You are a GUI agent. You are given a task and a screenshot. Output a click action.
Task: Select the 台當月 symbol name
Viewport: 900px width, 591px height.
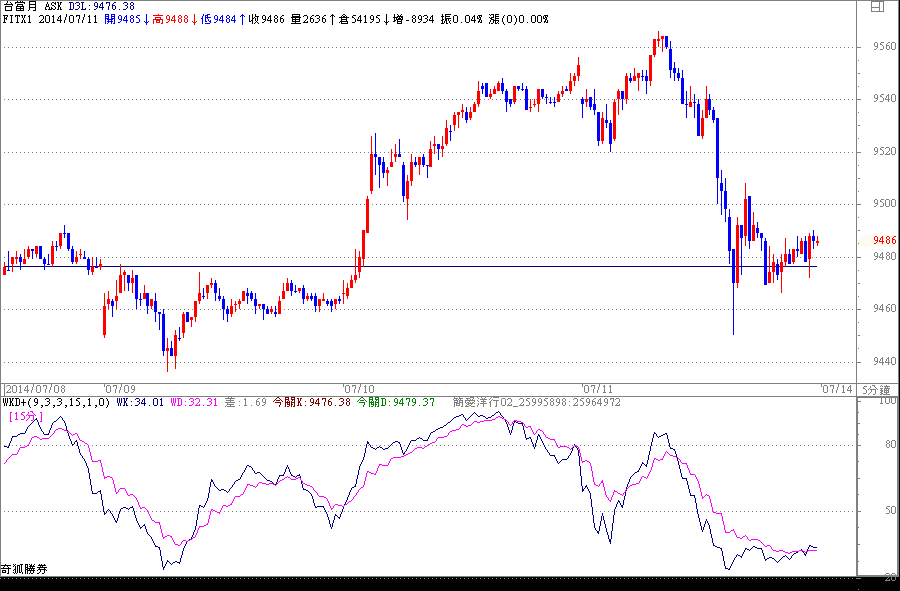click(20, 6)
